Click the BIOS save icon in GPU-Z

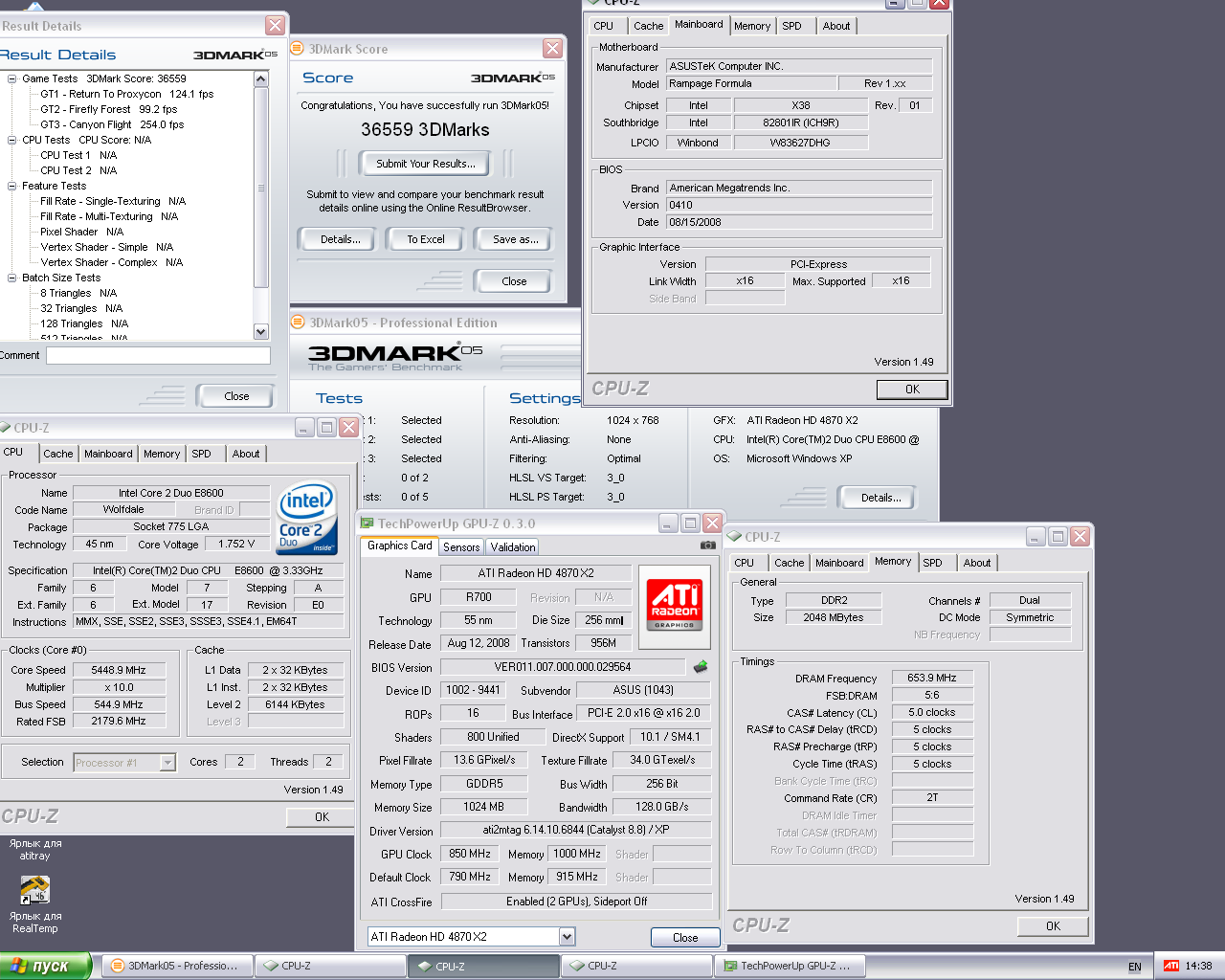701,667
